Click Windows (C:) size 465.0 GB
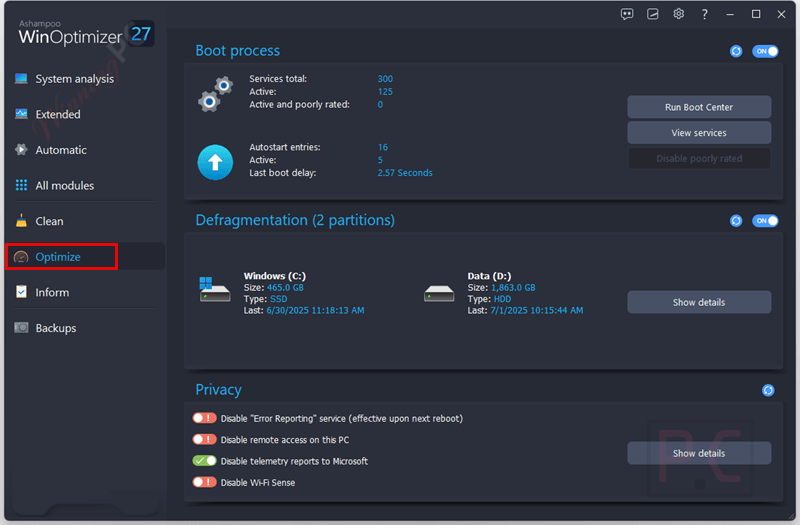 pos(285,288)
